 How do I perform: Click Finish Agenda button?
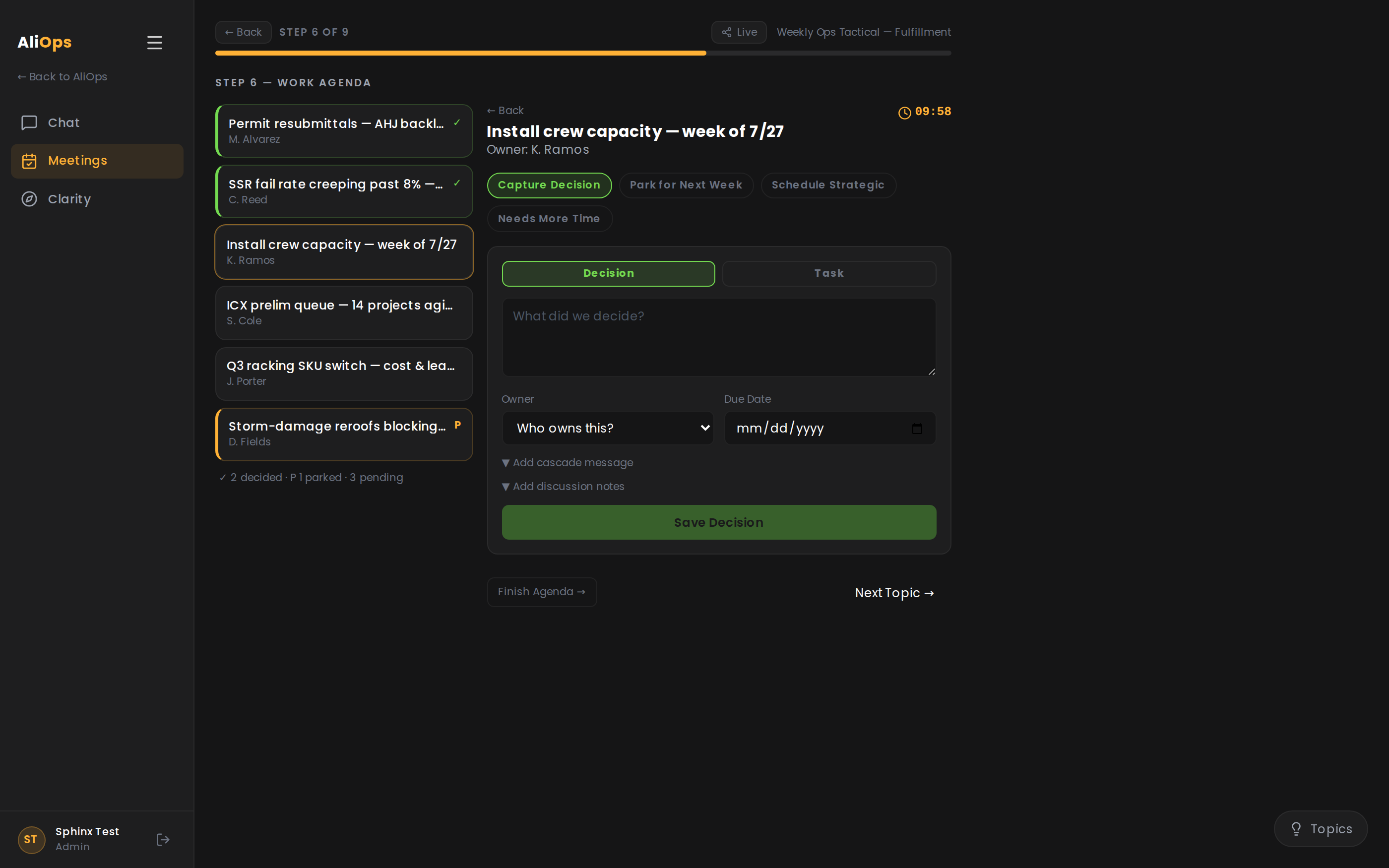(x=541, y=592)
